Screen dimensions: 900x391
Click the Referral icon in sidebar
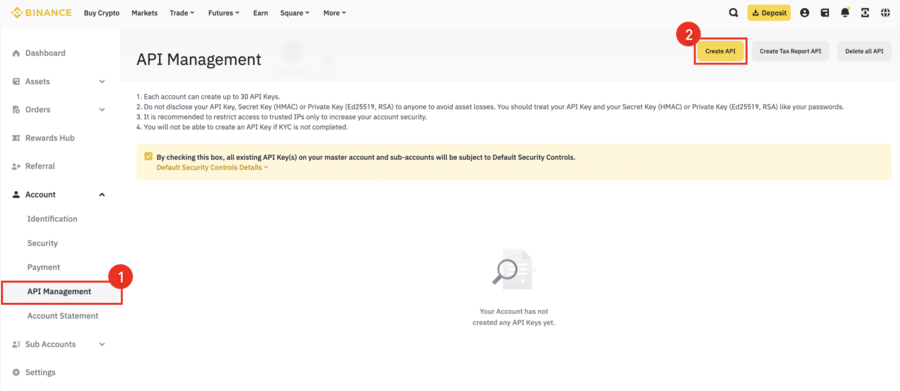(x=16, y=167)
